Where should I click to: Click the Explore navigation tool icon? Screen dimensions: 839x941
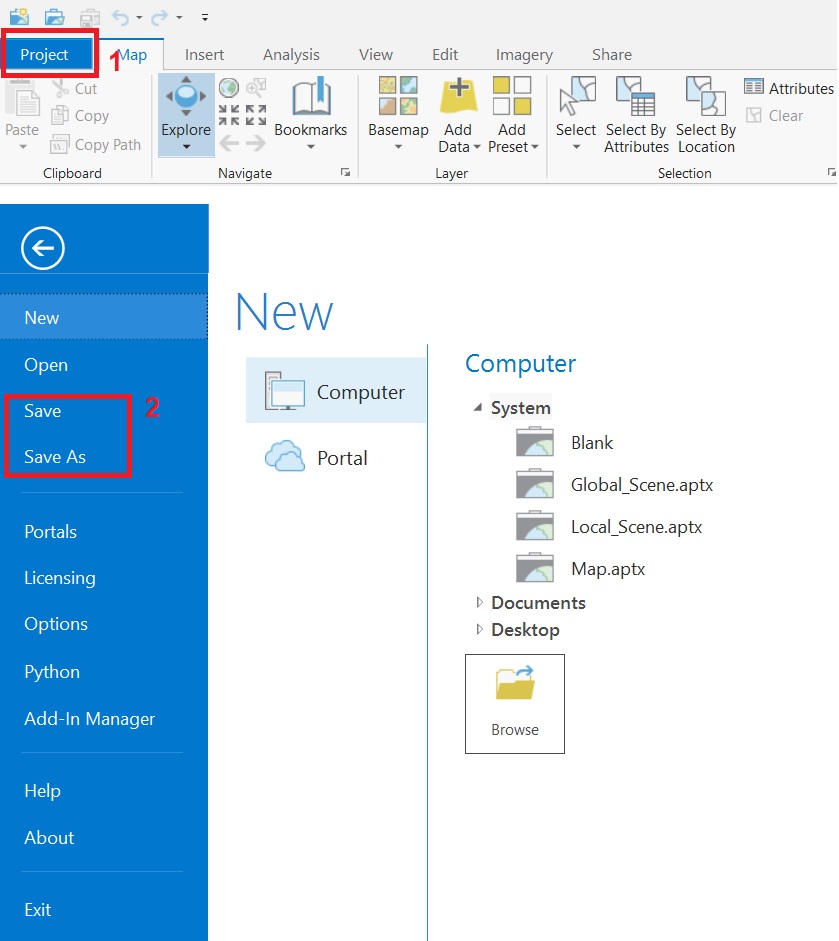coord(186,99)
